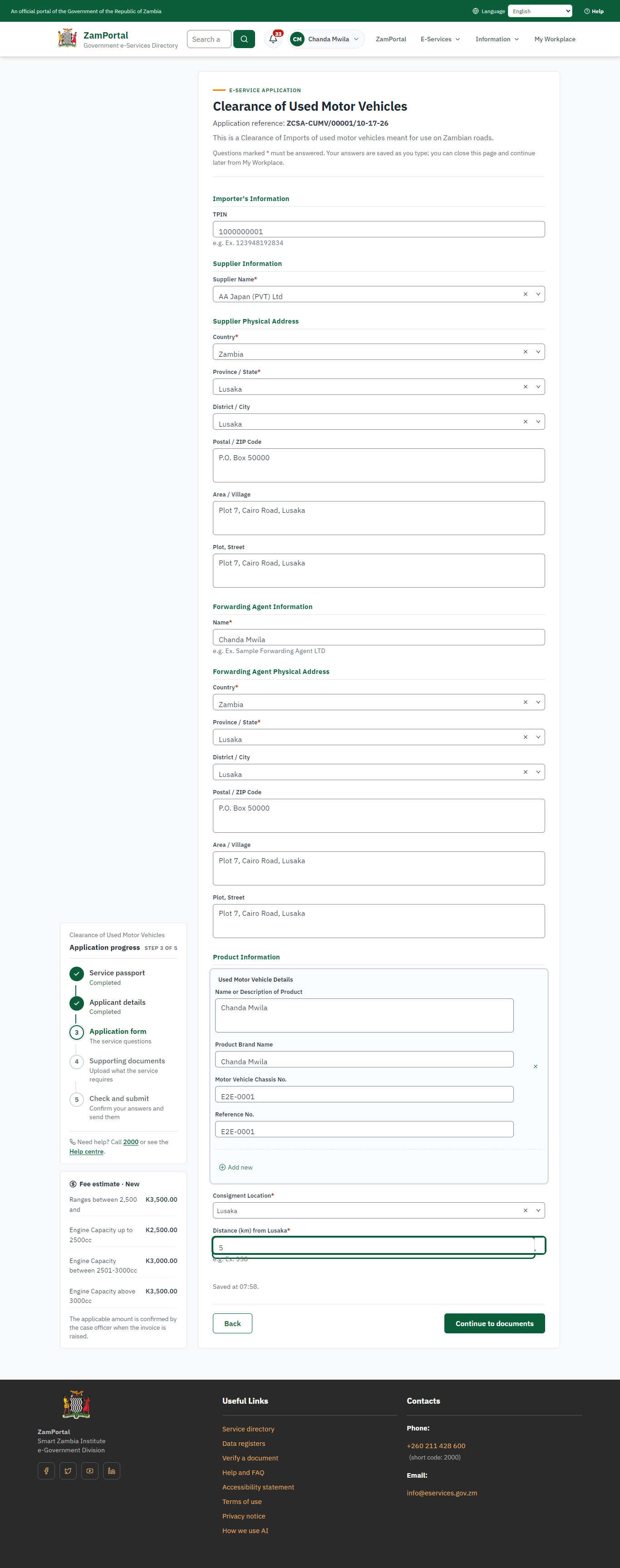The image size is (620, 1568).
Task: Click the CM user avatar
Action: click(297, 39)
